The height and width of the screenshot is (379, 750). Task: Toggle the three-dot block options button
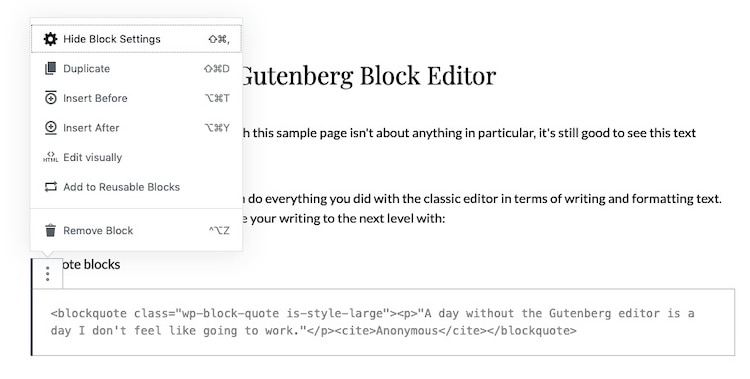47,274
